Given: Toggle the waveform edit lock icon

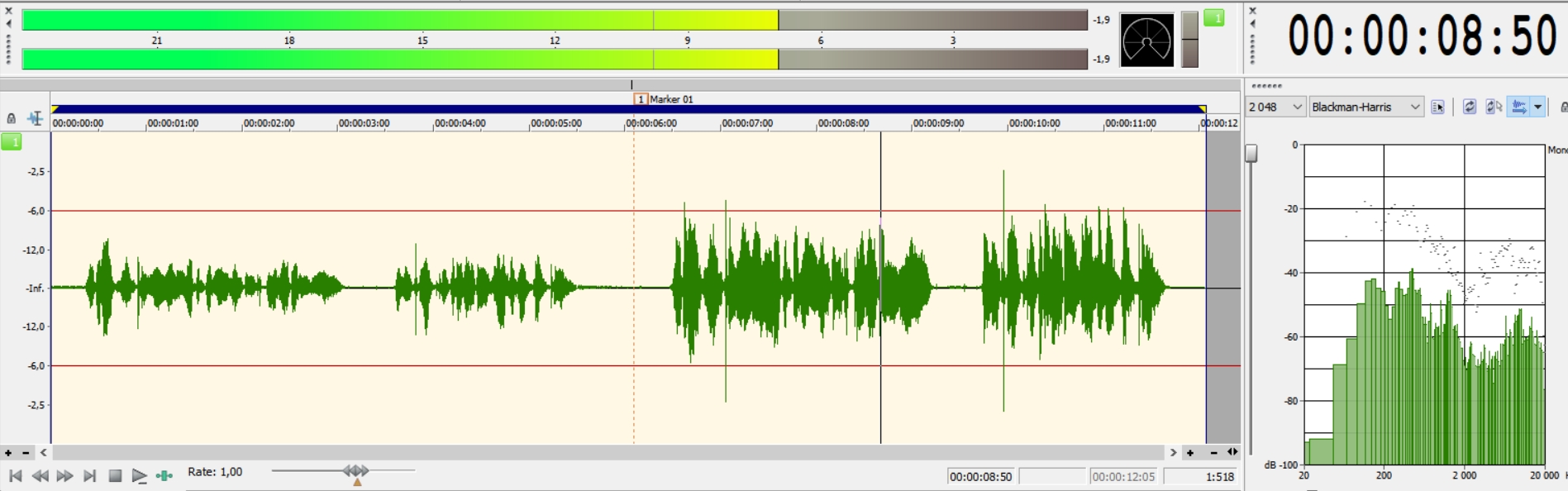Looking at the screenshot, I should tap(11, 118).
